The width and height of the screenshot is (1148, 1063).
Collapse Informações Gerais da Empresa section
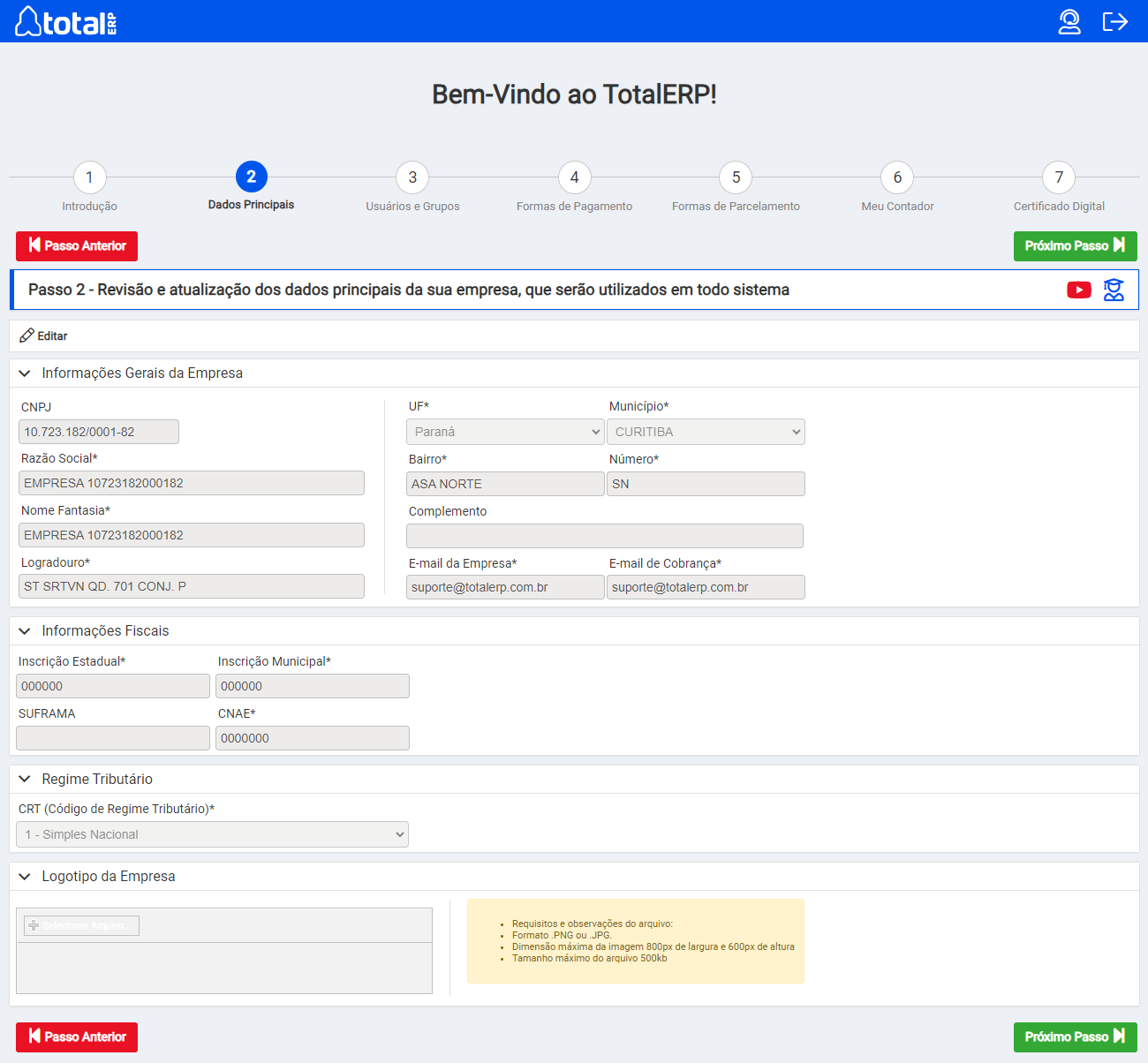[x=25, y=373]
